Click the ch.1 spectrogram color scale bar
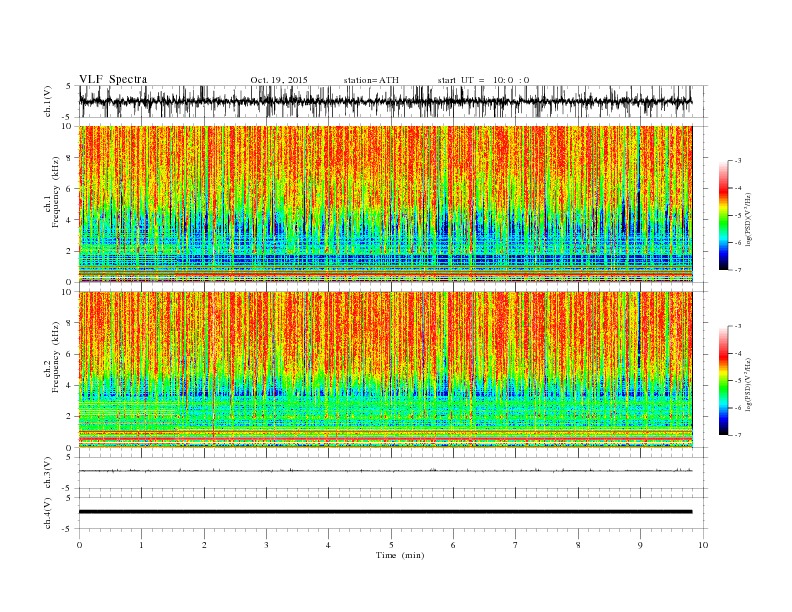The width and height of the screenshot is (792, 612). click(x=723, y=215)
